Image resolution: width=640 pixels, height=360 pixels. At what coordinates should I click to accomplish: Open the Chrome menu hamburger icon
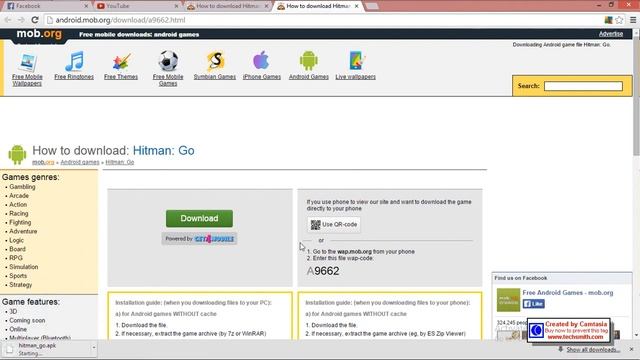(633, 20)
